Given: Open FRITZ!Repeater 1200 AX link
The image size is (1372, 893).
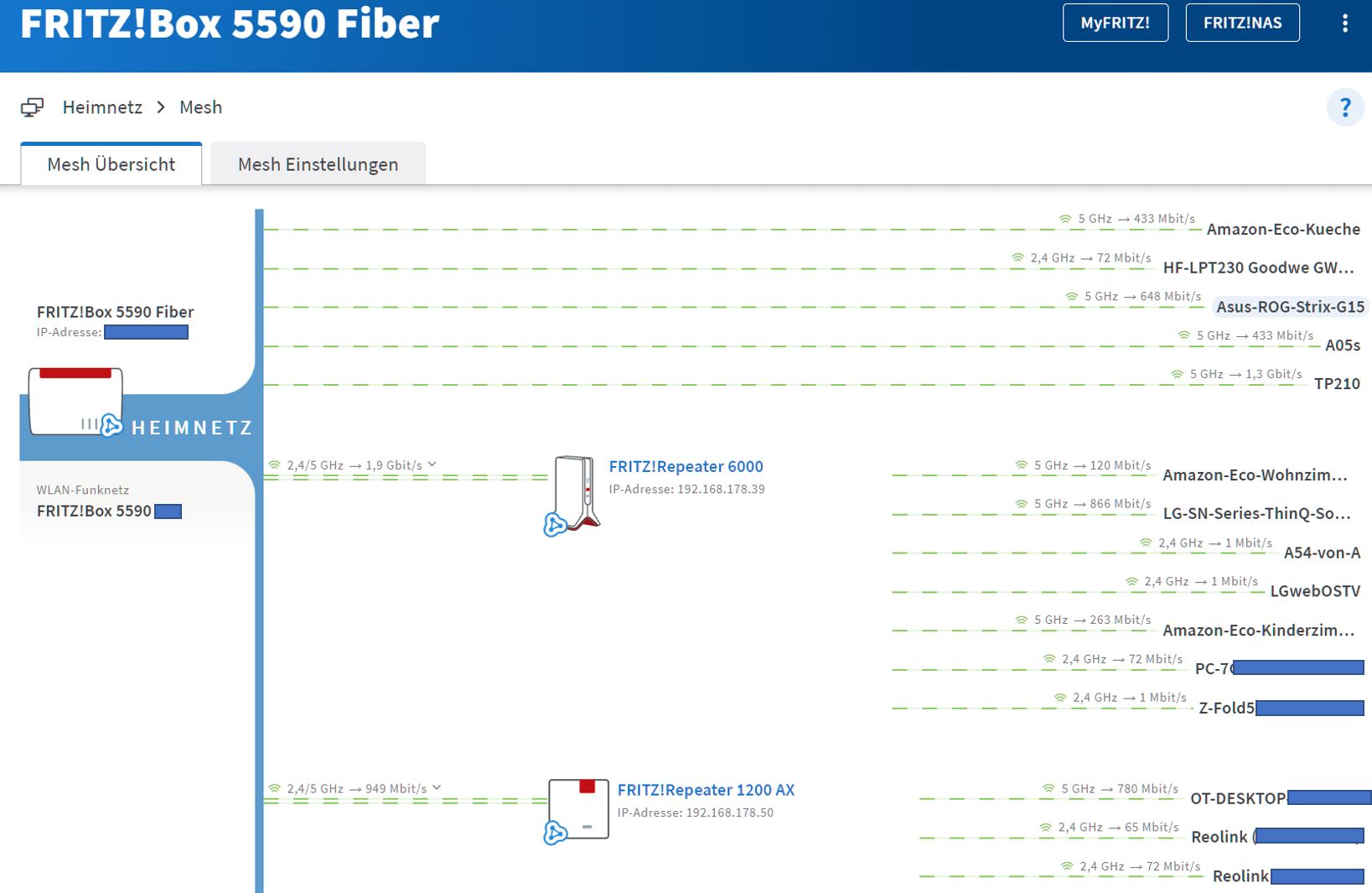Looking at the screenshot, I should tap(706, 790).
